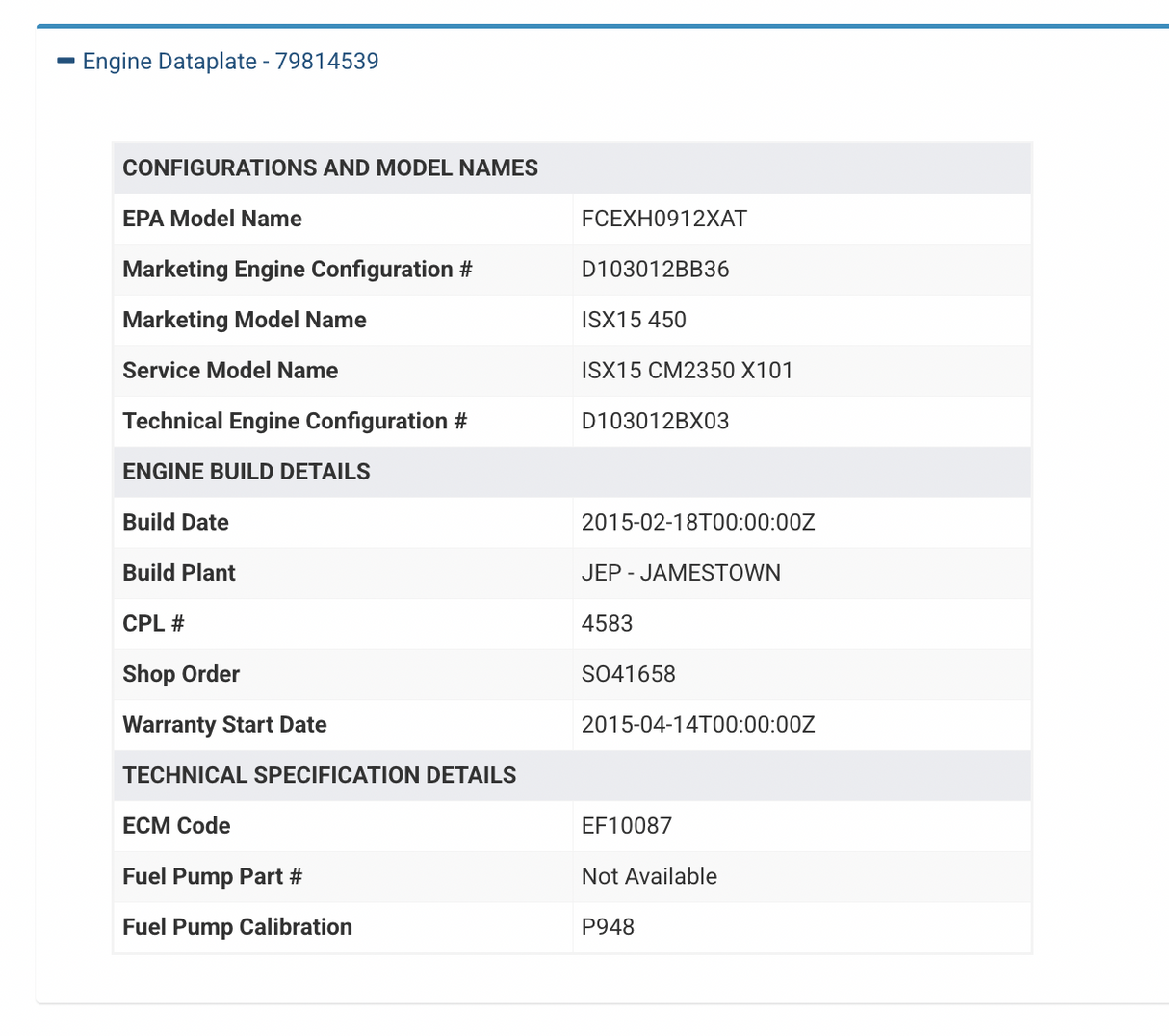Click the Shop Order label

(x=181, y=674)
